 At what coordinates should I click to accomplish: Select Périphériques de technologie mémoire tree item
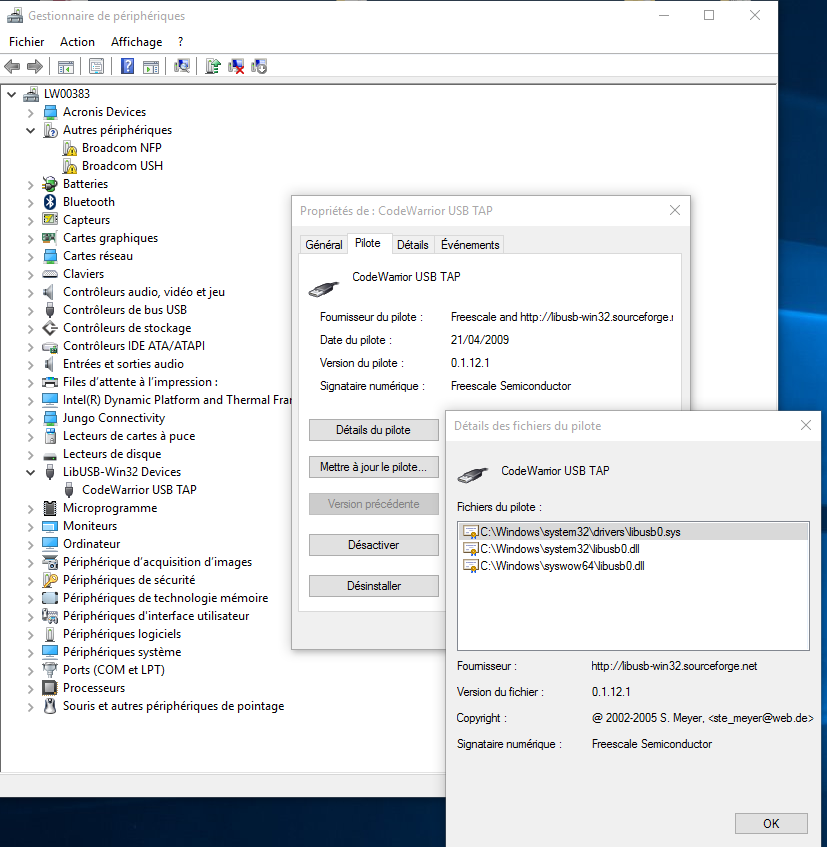(165, 598)
